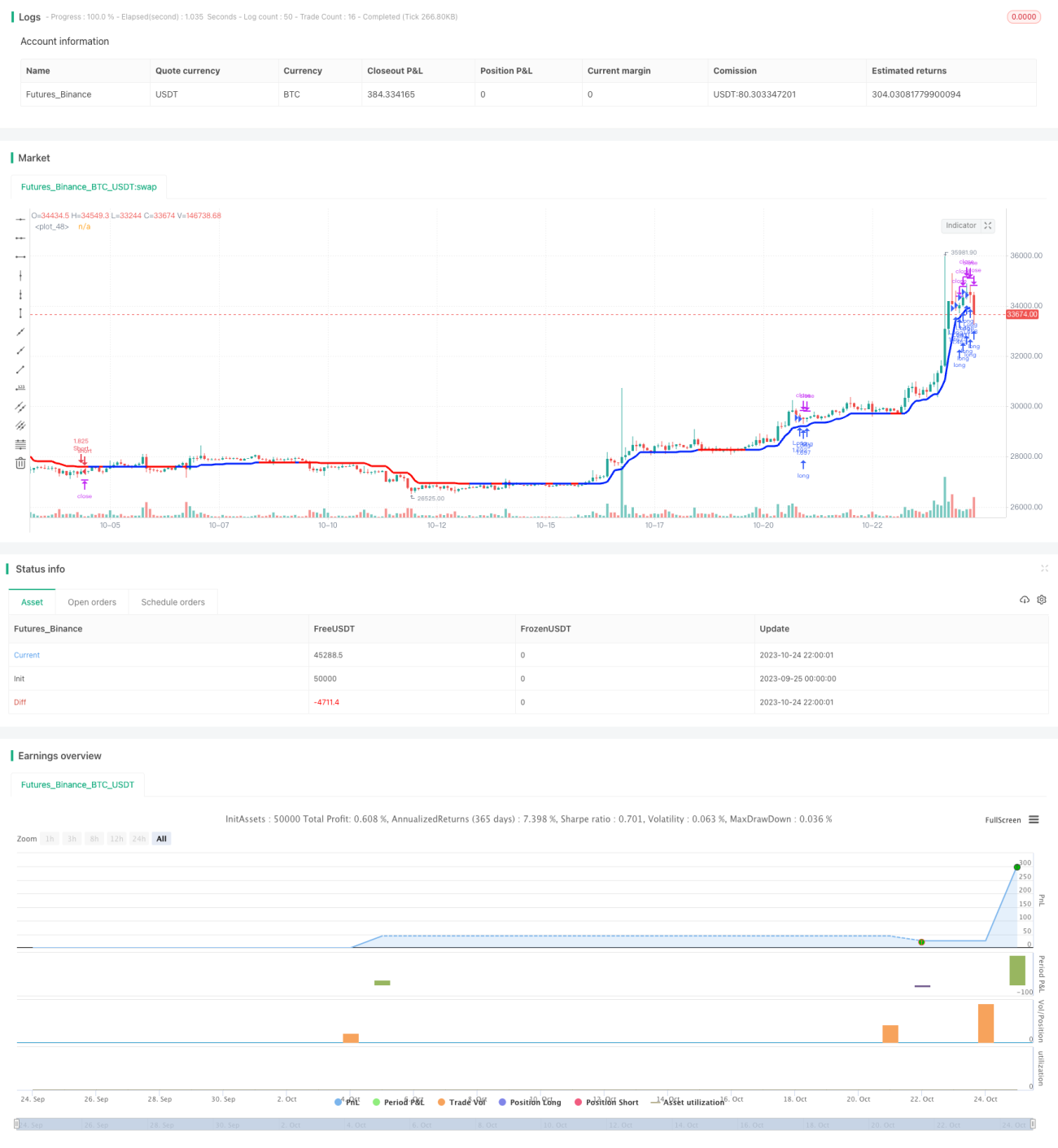
Task: Select the Futures_Binance_BTC_USDT earnings tab
Action: [77, 784]
